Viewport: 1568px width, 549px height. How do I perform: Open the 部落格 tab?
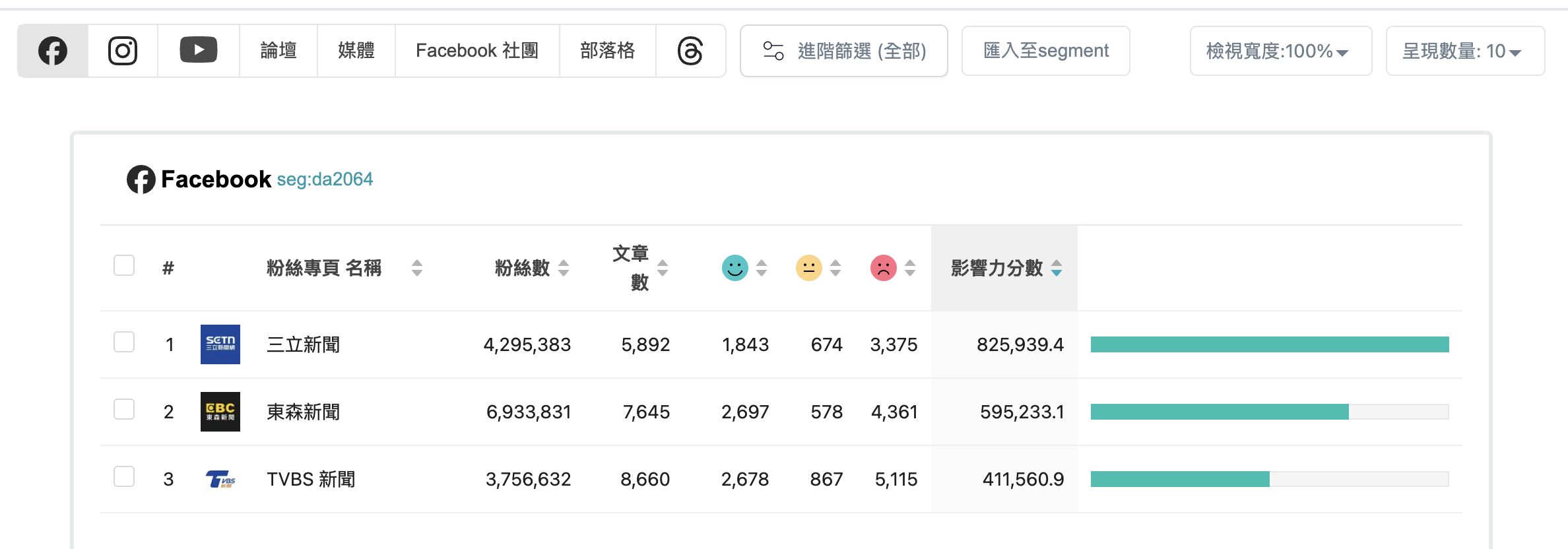pyautogui.click(x=608, y=51)
